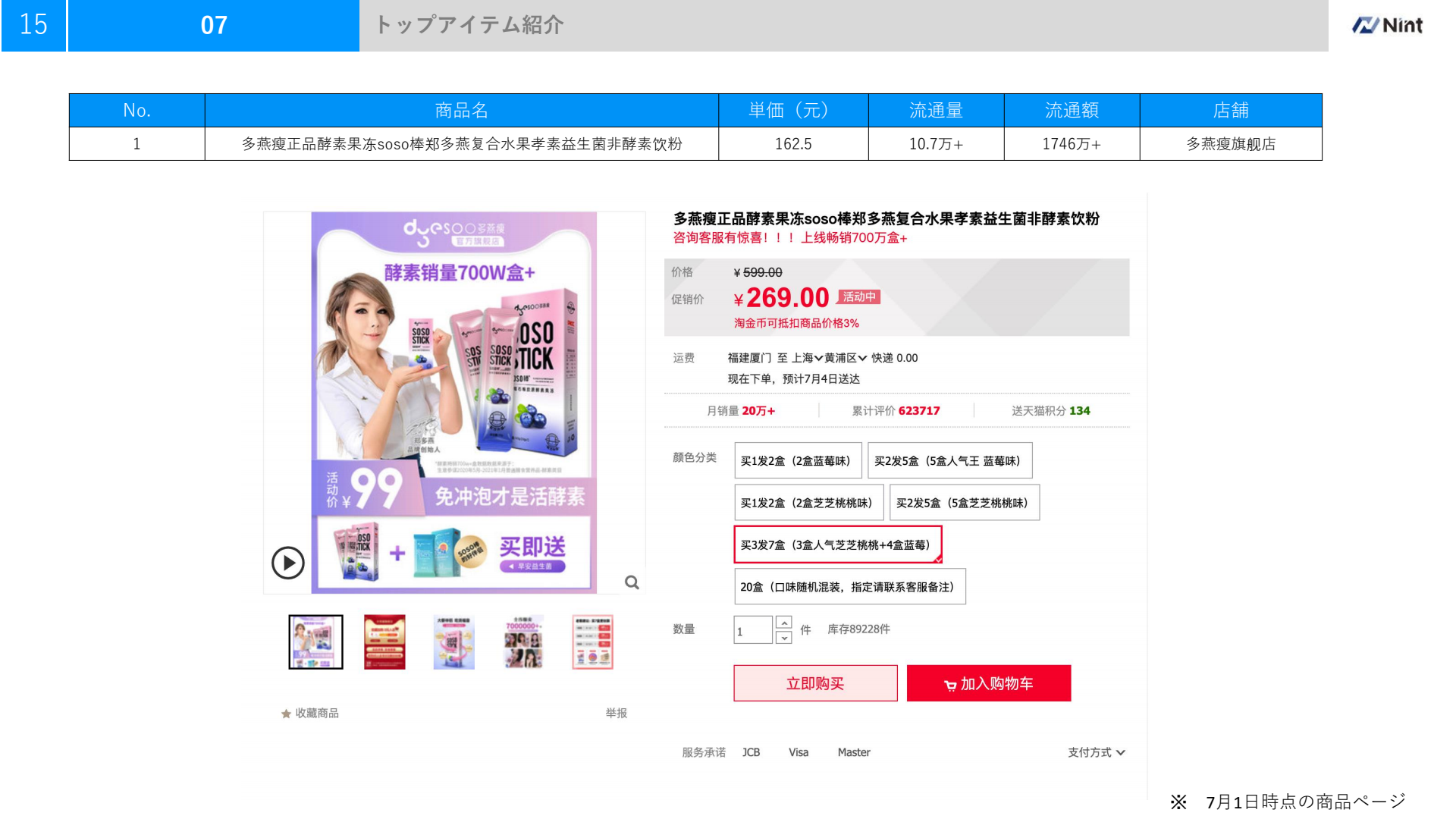
Task: Open the 上海 city dropdown
Action: point(808,358)
